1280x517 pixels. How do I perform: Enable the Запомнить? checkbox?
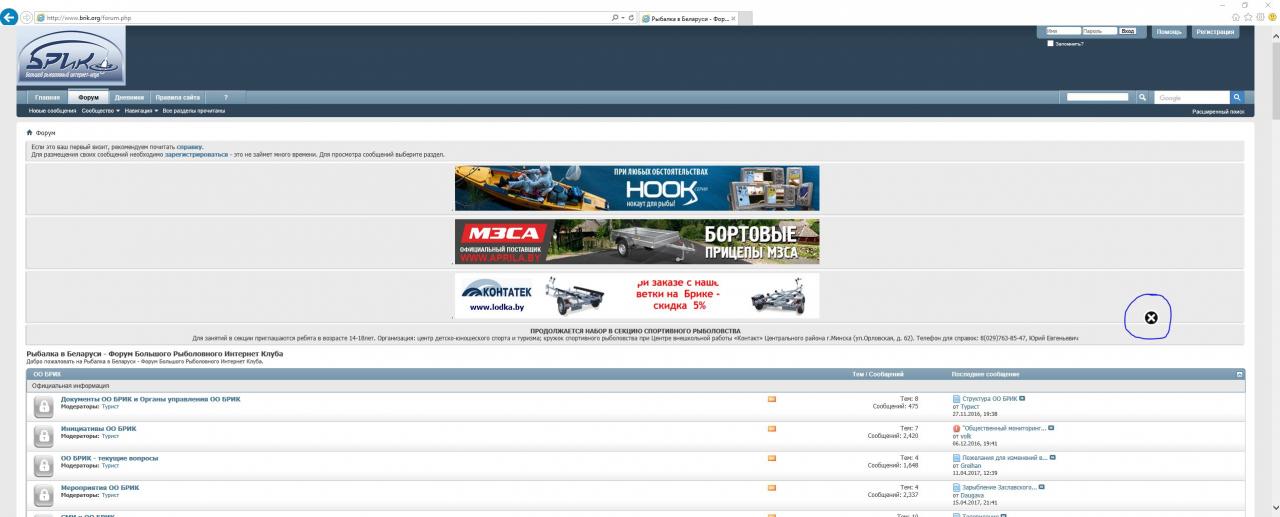click(1049, 43)
